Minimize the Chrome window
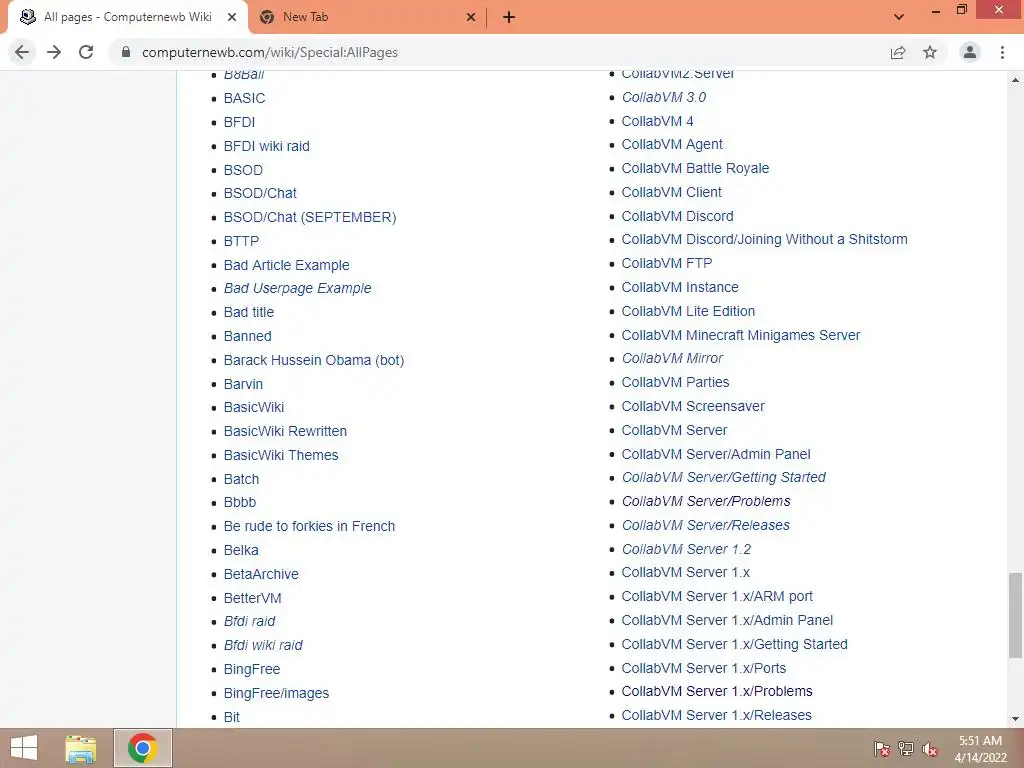 (936, 11)
